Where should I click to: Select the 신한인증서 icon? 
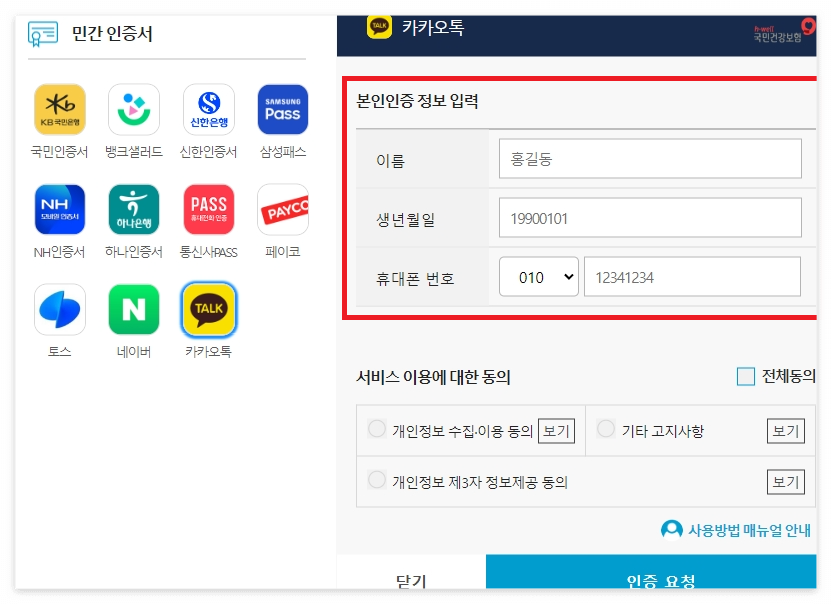point(209,109)
